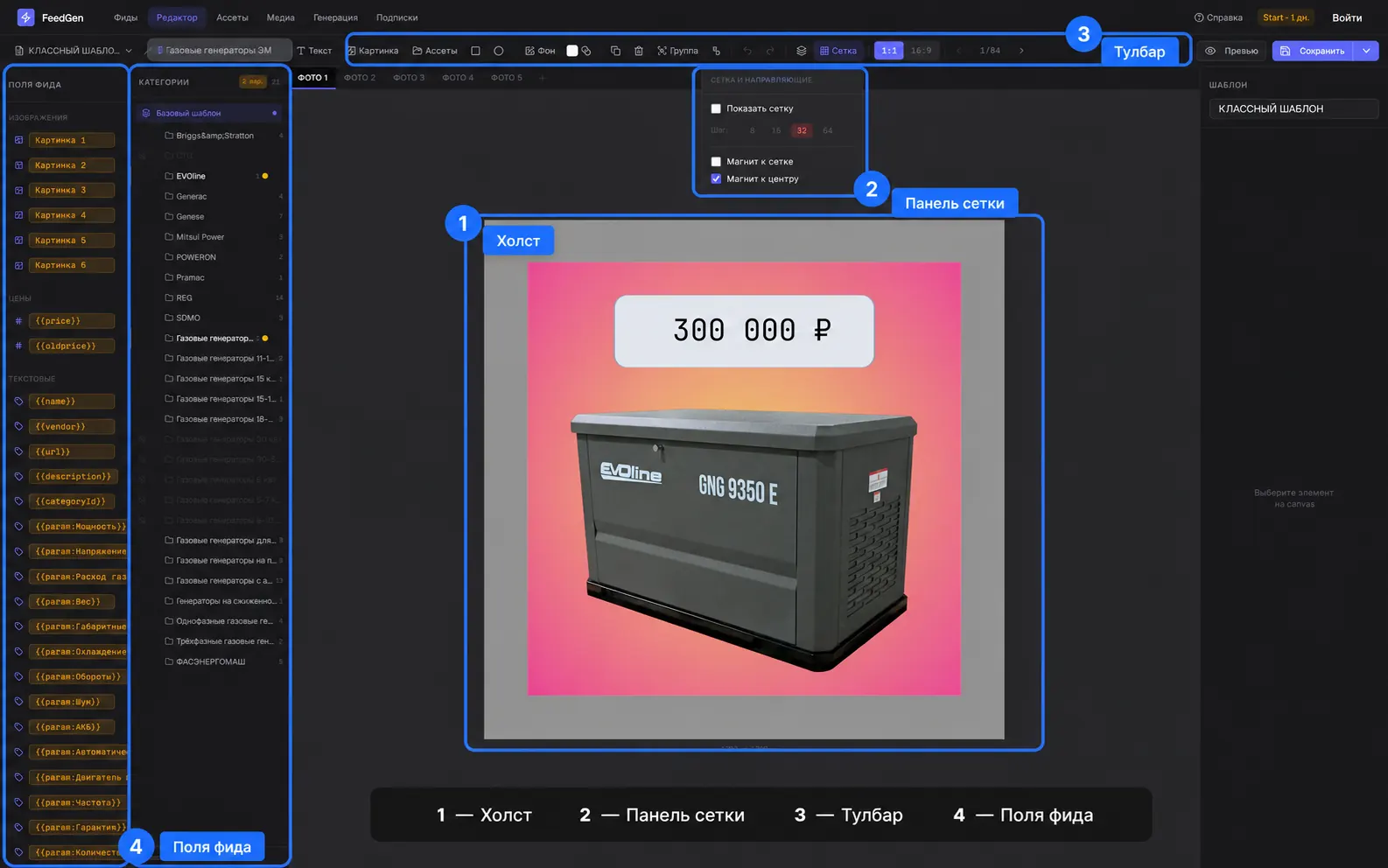Open the Ассеты top menu
Image resolution: width=1388 pixels, height=868 pixels.
coord(232,17)
